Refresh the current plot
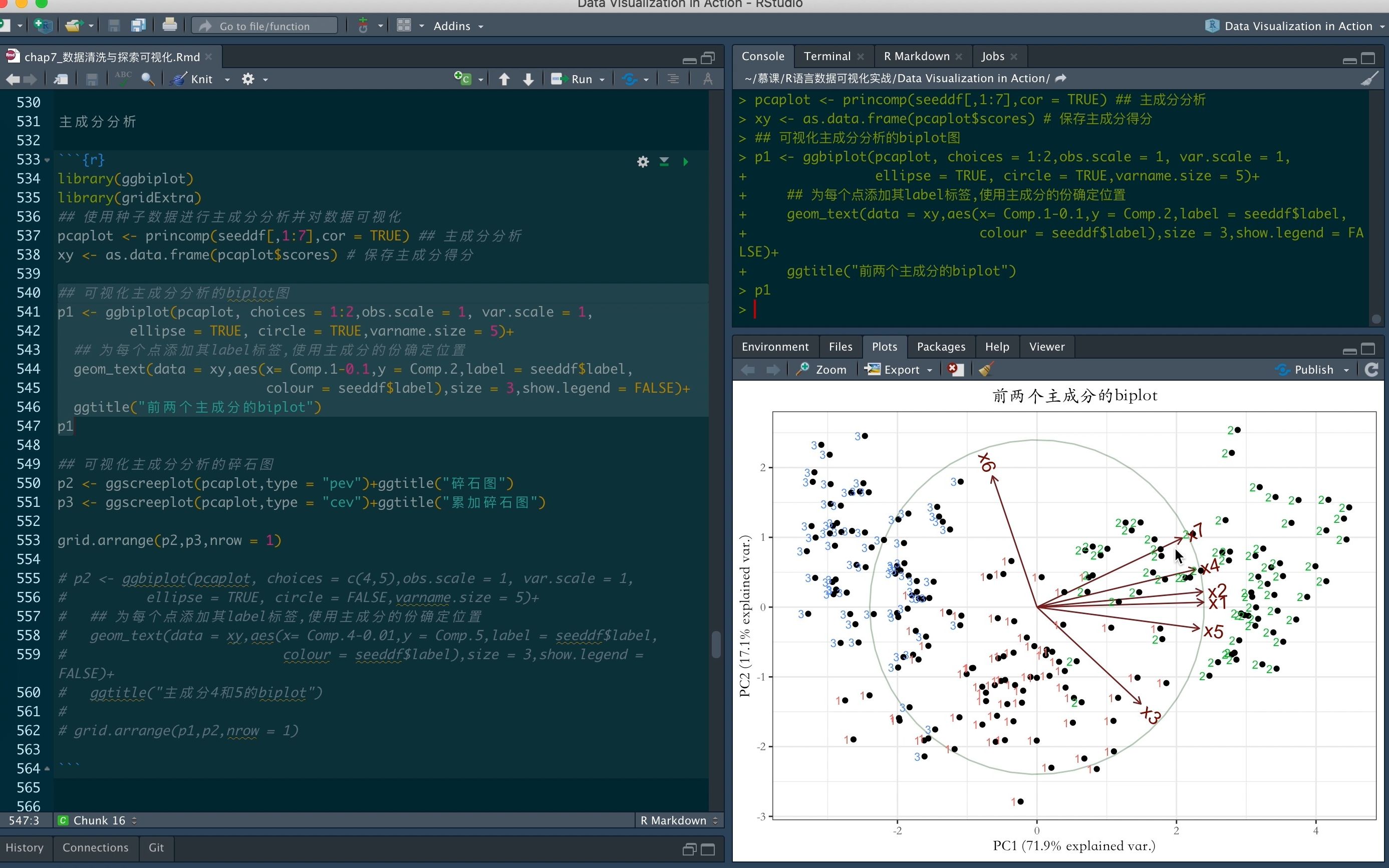The image size is (1389, 868). click(1372, 370)
